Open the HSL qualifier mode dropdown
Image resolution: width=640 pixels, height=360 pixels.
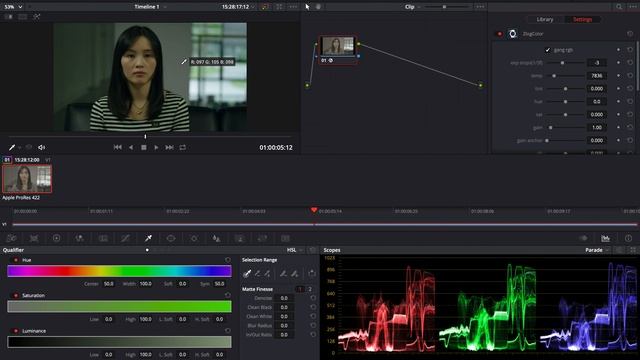[295, 250]
